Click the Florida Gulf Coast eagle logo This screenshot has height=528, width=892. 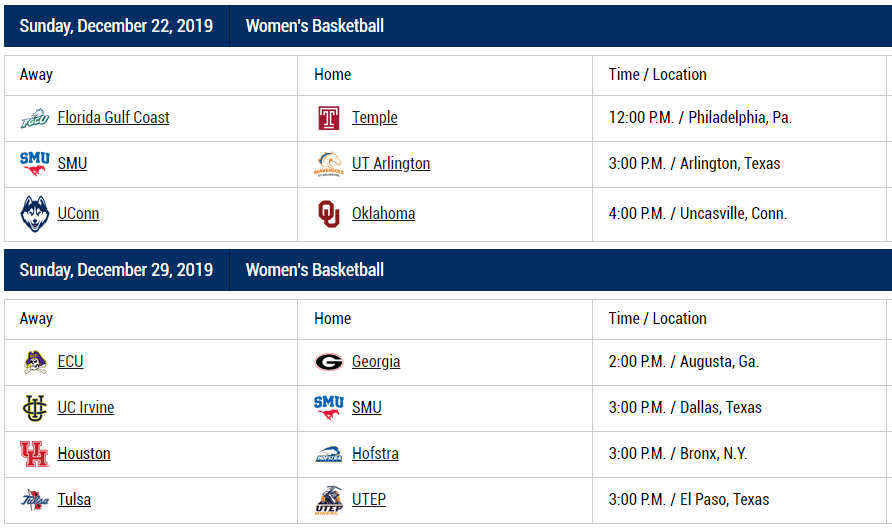pyautogui.click(x=35, y=118)
